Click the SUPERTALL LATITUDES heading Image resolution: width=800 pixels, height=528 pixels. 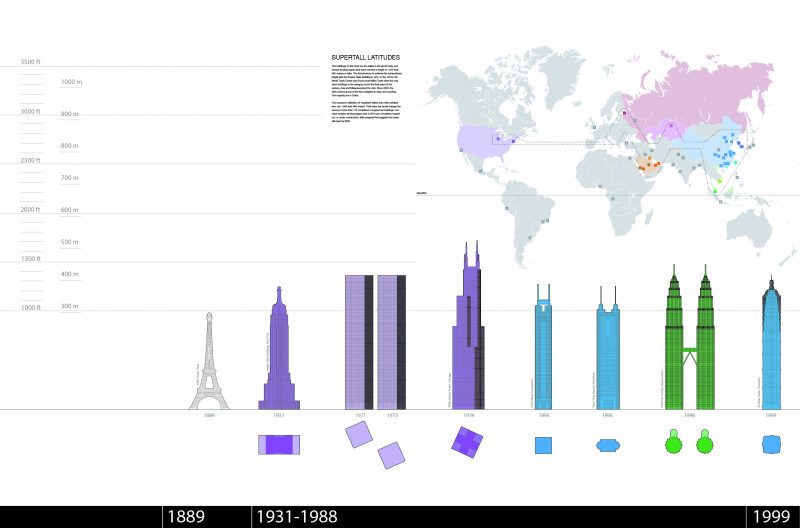[366, 58]
